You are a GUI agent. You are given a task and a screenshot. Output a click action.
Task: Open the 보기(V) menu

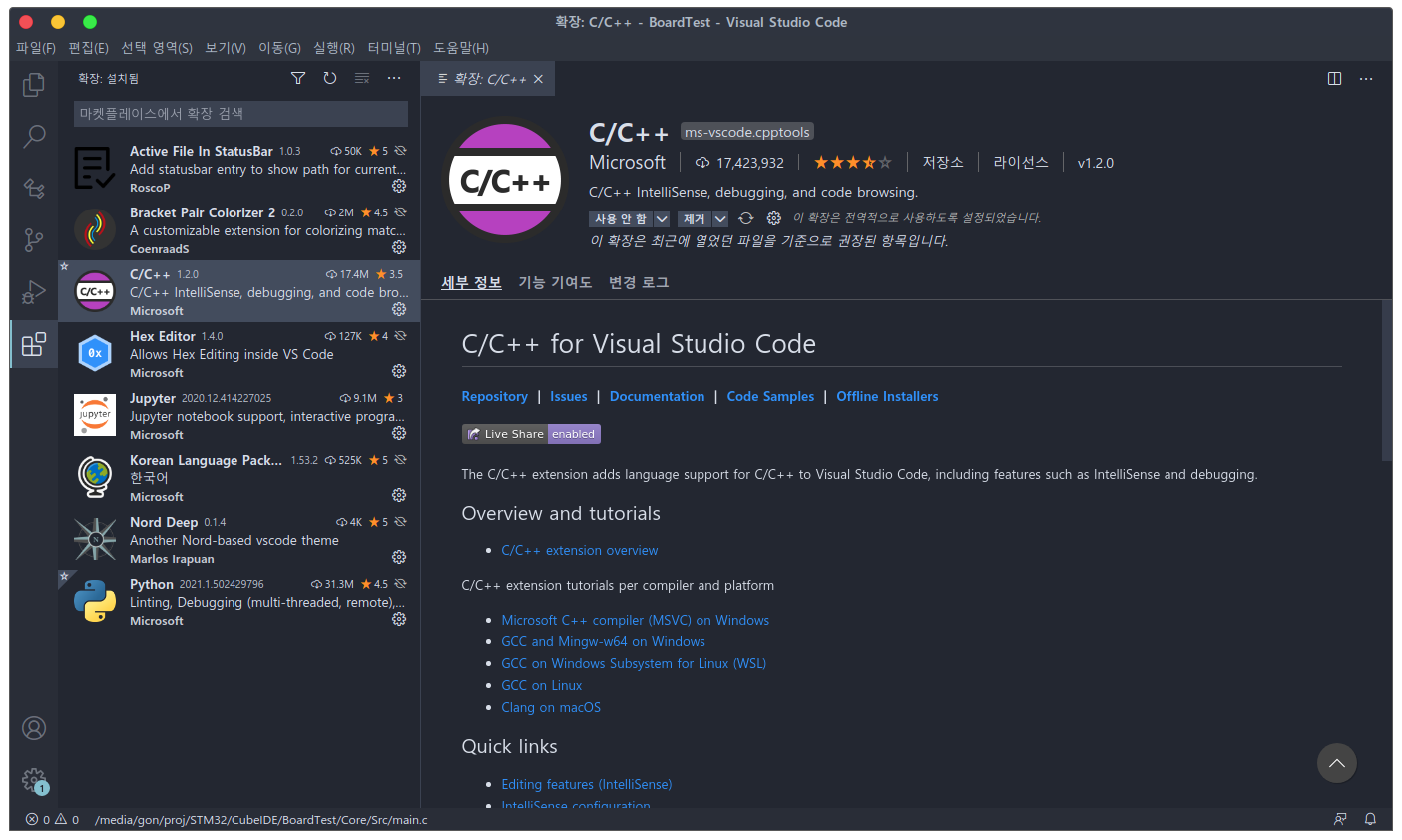[226, 48]
